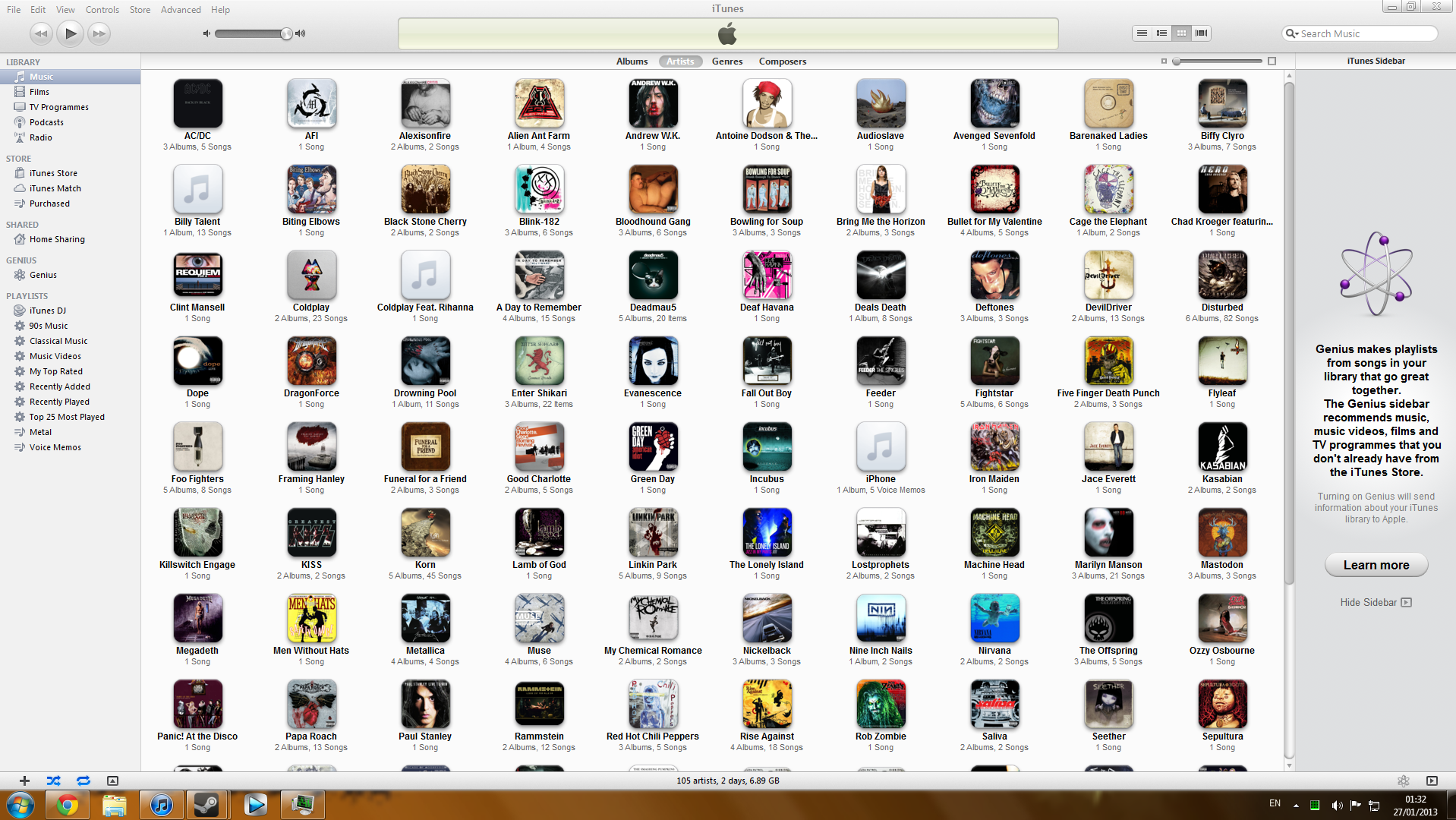1456x820 pixels.
Task: Open the Purchased playlist
Action: pyautogui.click(x=70, y=203)
